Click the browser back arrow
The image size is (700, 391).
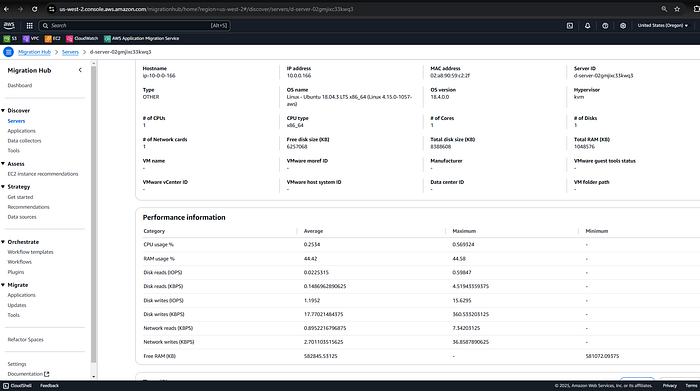tap(6, 9)
